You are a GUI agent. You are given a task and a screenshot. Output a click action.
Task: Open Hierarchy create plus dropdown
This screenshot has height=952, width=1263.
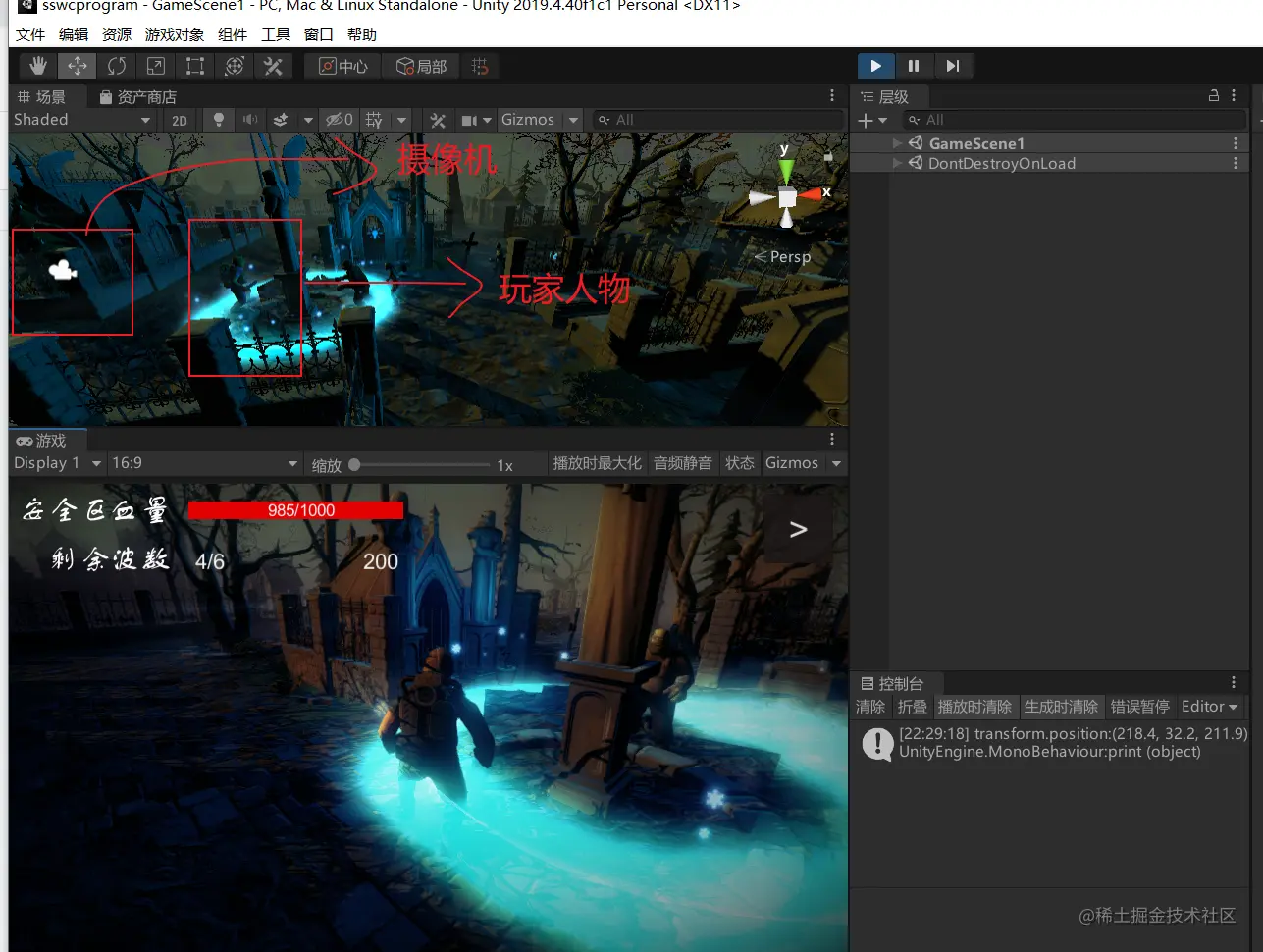pyautogui.click(x=871, y=120)
